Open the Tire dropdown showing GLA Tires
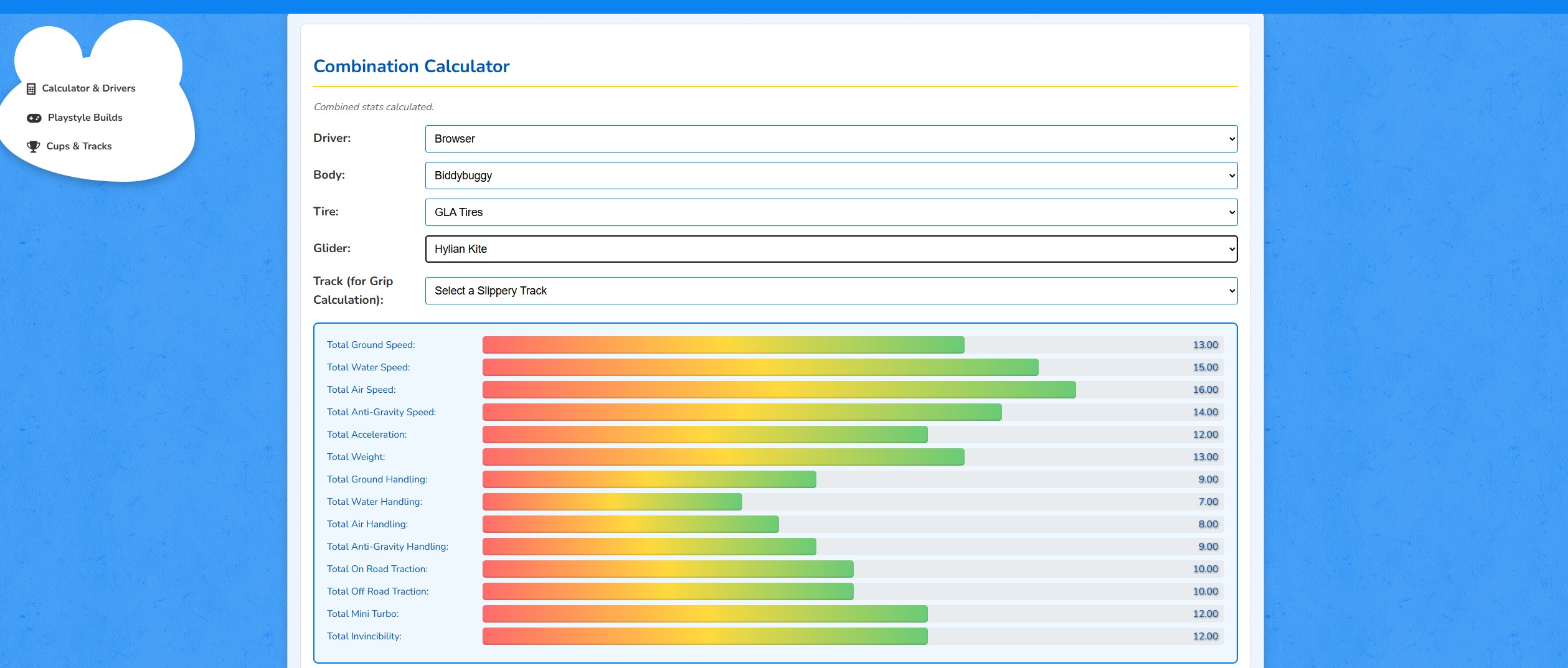The height and width of the screenshot is (668, 1568). tap(831, 212)
